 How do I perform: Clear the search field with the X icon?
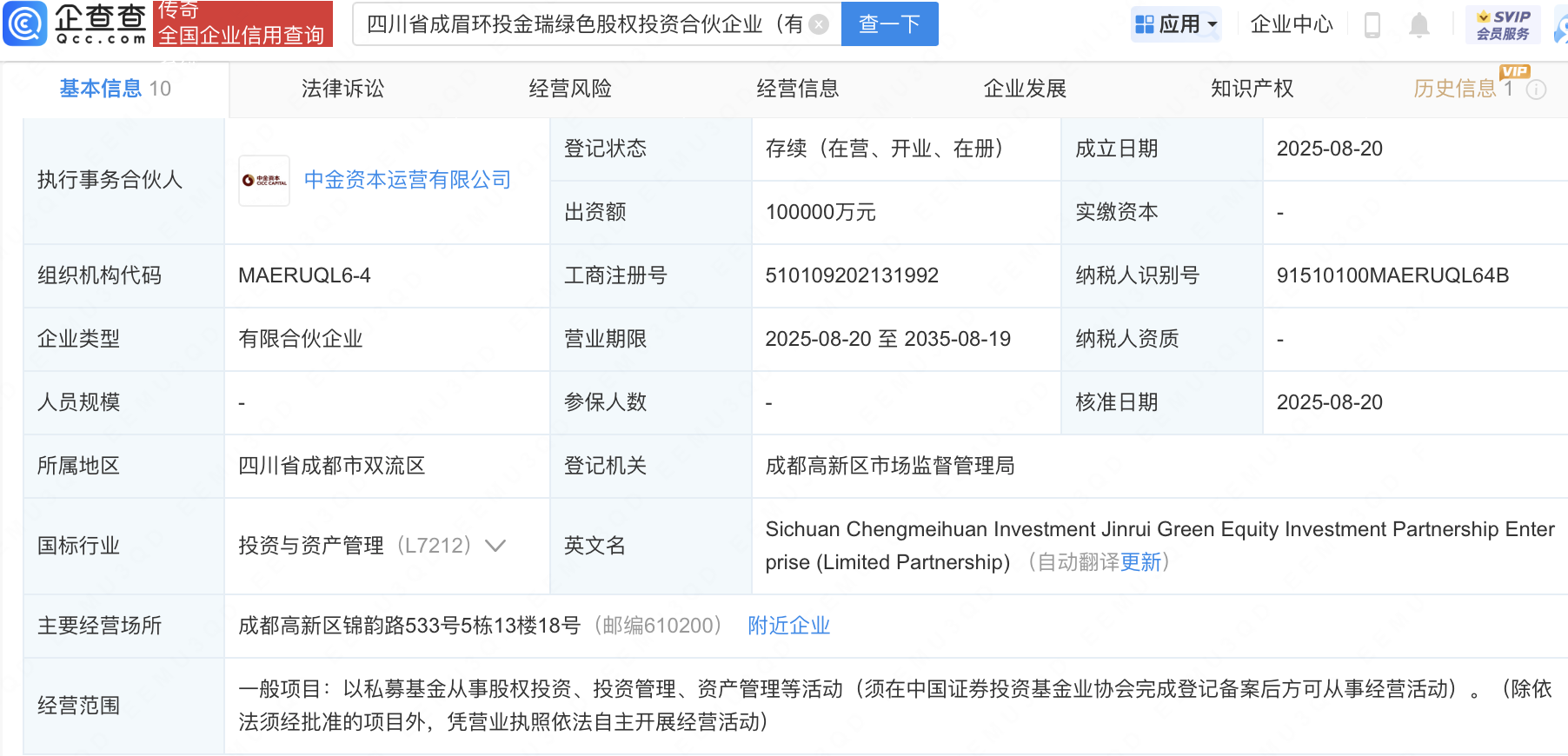pyautogui.click(x=819, y=24)
